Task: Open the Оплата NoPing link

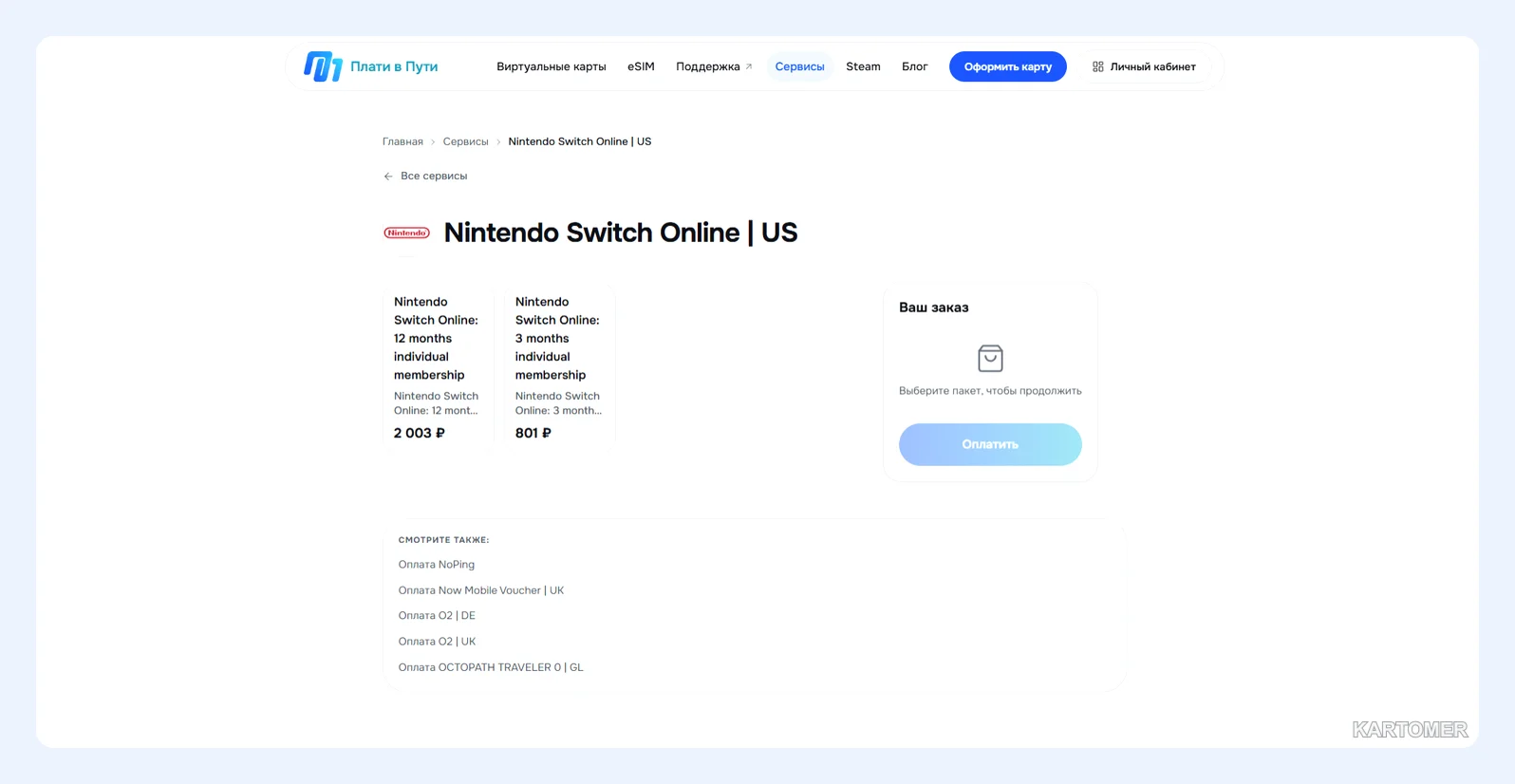Action: coord(436,565)
